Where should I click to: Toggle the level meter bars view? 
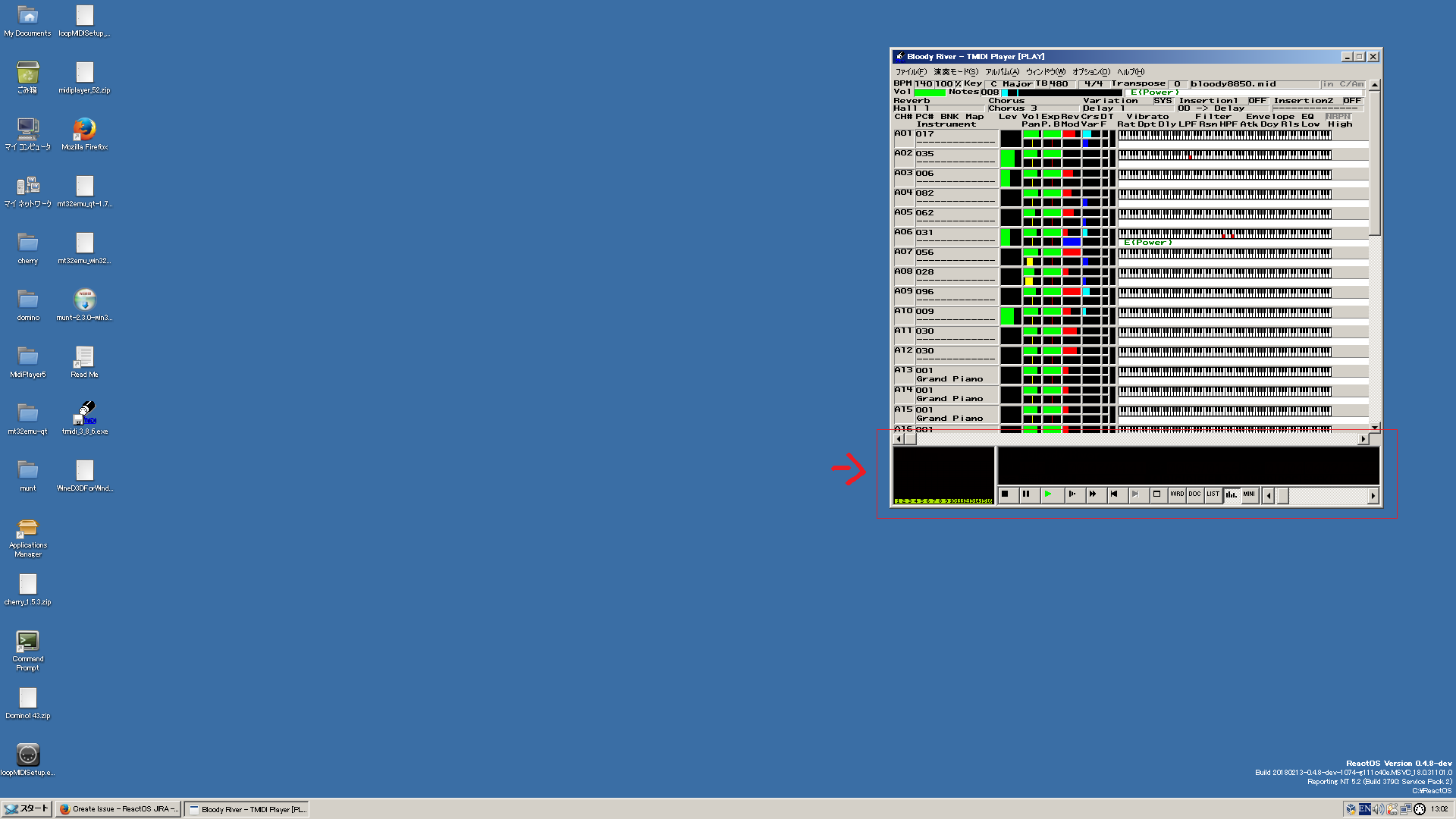pos(1231,494)
